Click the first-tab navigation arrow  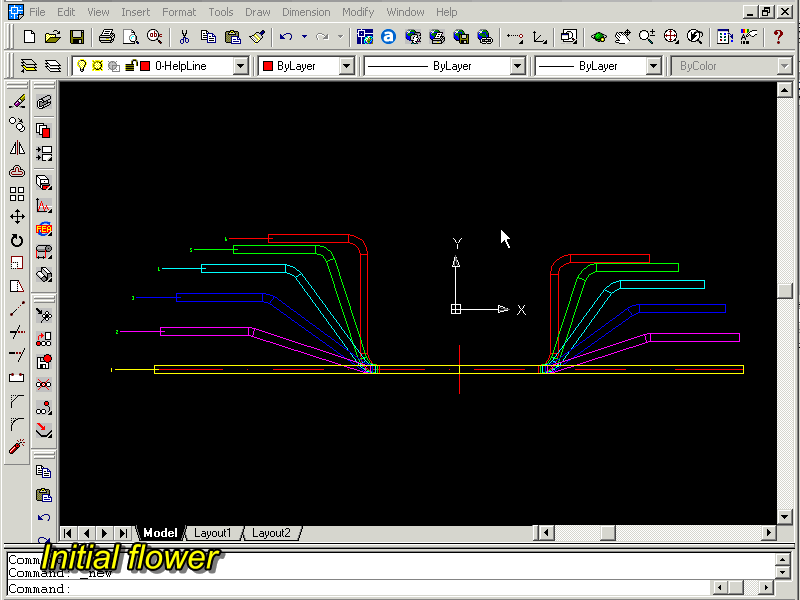[x=67, y=533]
